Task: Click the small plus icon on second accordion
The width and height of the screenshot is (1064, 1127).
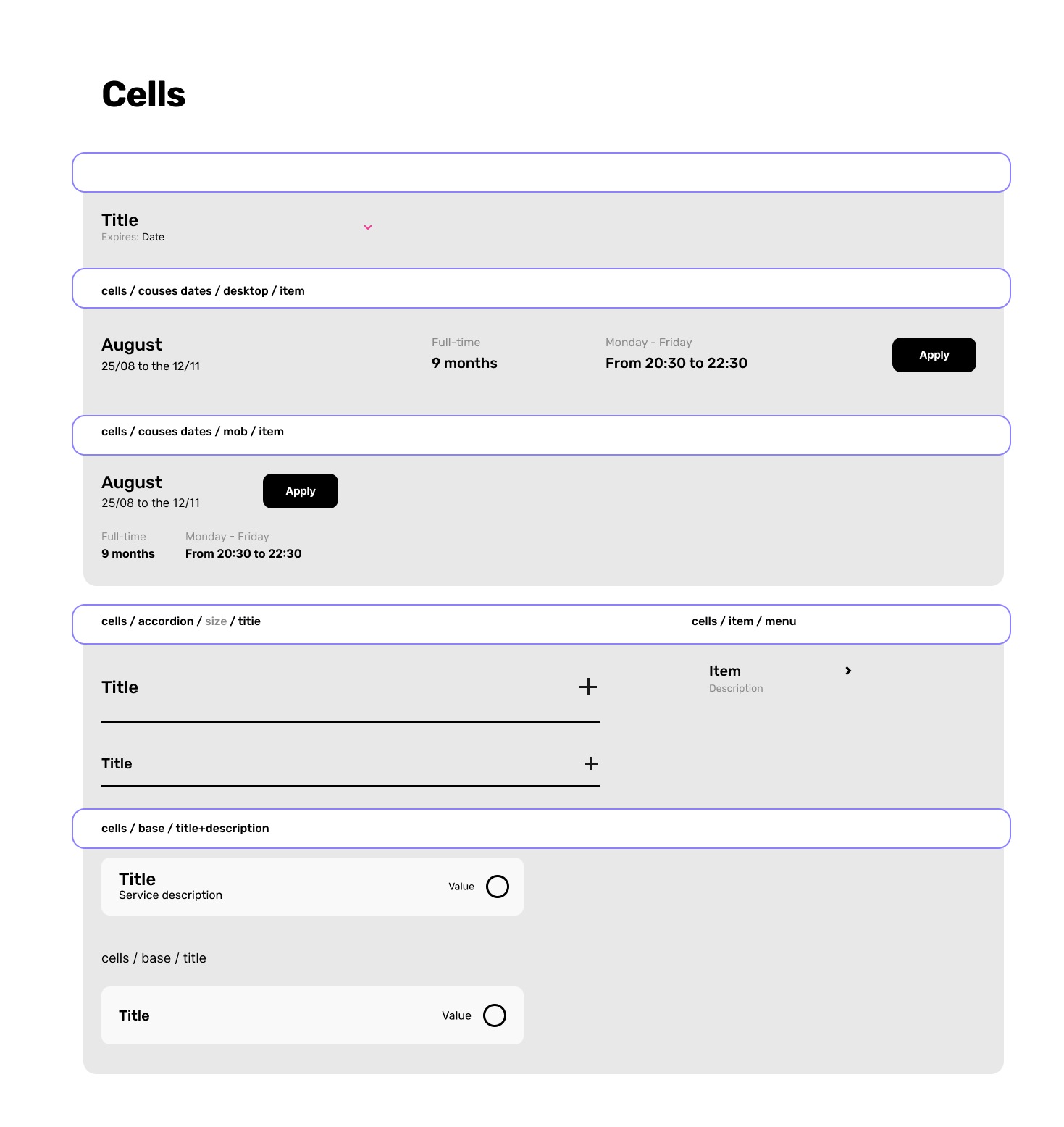Action: click(591, 763)
